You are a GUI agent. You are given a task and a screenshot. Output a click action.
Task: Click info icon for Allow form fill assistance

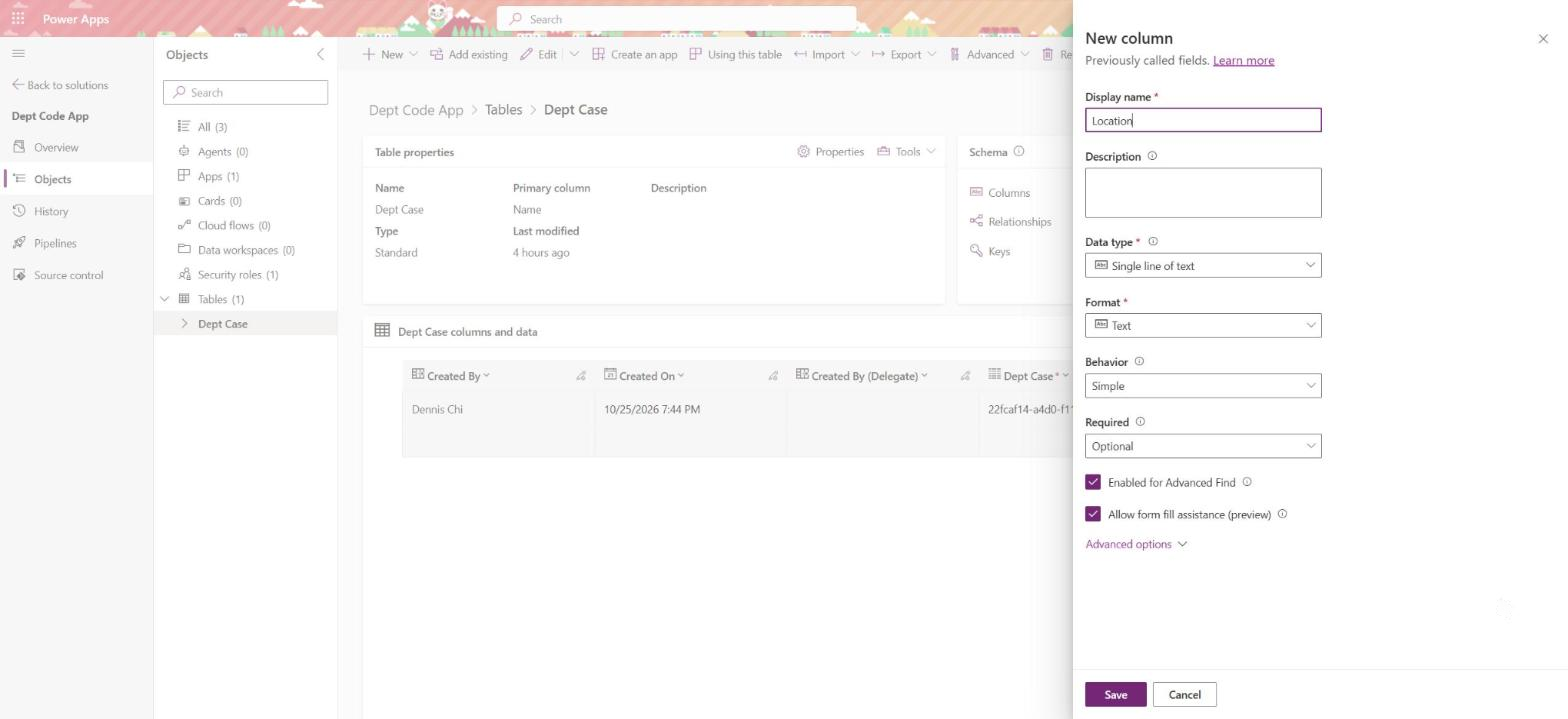(x=1282, y=514)
